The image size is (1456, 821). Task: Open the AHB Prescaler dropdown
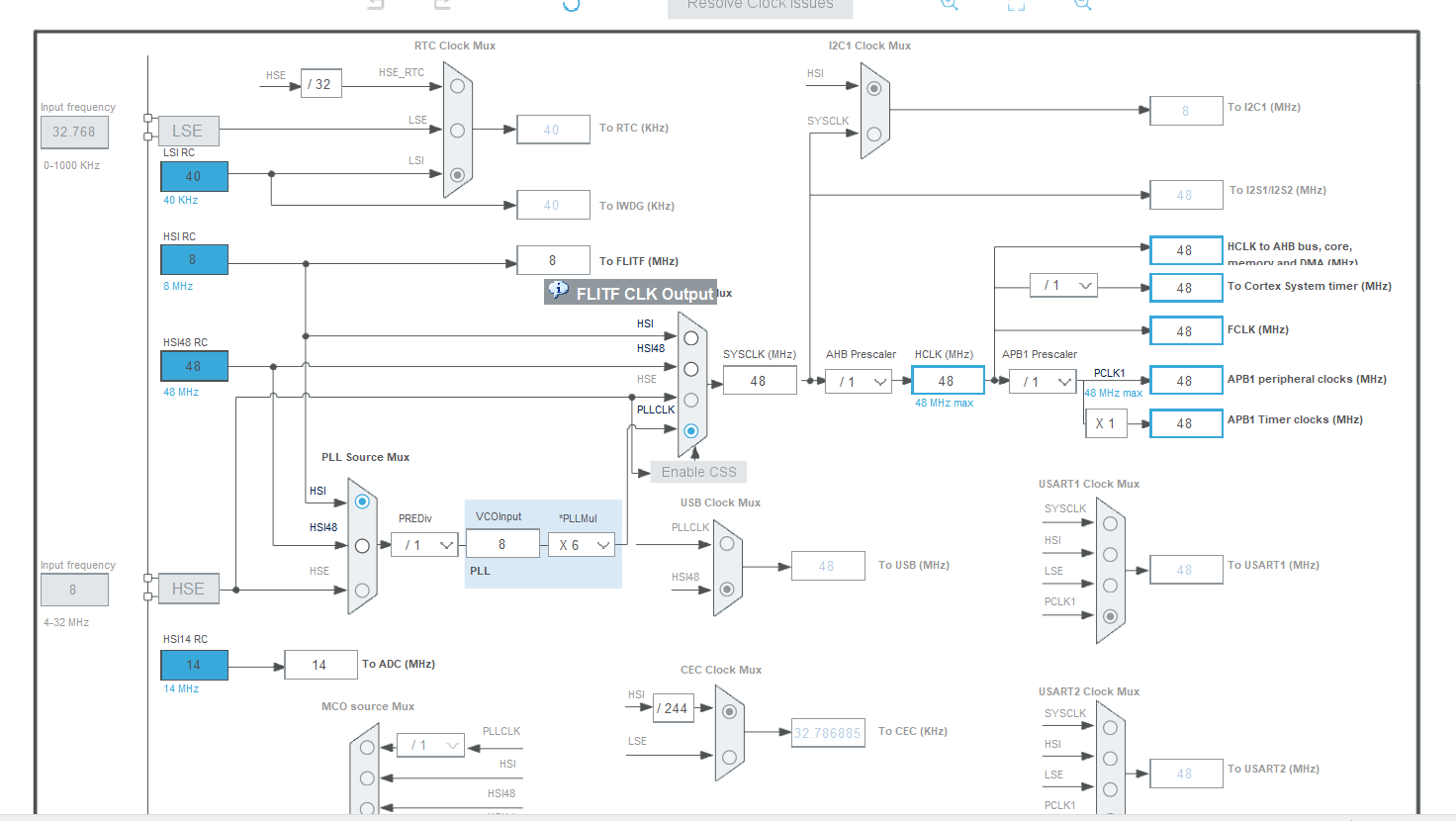point(859,382)
